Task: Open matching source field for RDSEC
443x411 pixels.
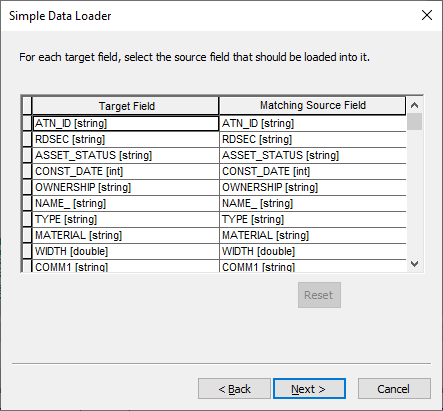Action: coord(313,139)
